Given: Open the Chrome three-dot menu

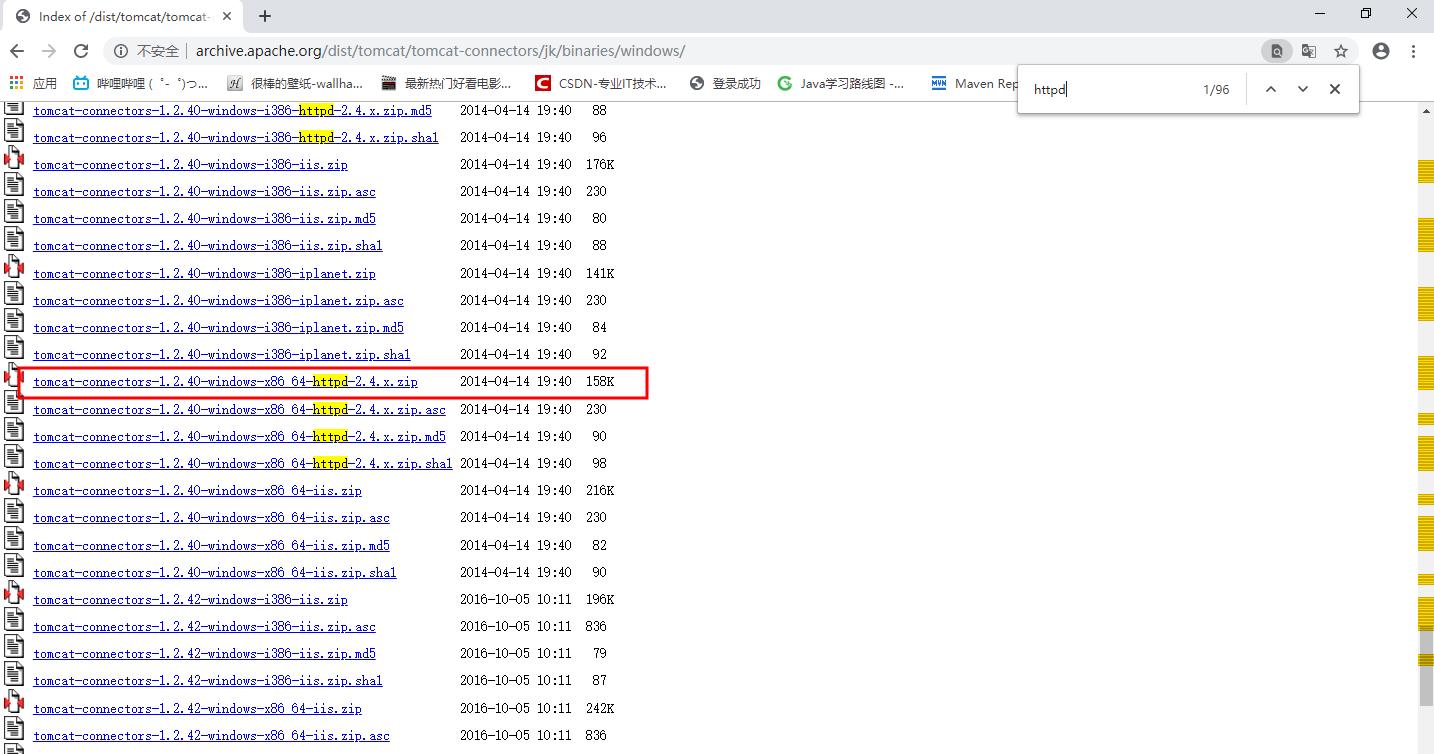Looking at the screenshot, I should (1414, 51).
